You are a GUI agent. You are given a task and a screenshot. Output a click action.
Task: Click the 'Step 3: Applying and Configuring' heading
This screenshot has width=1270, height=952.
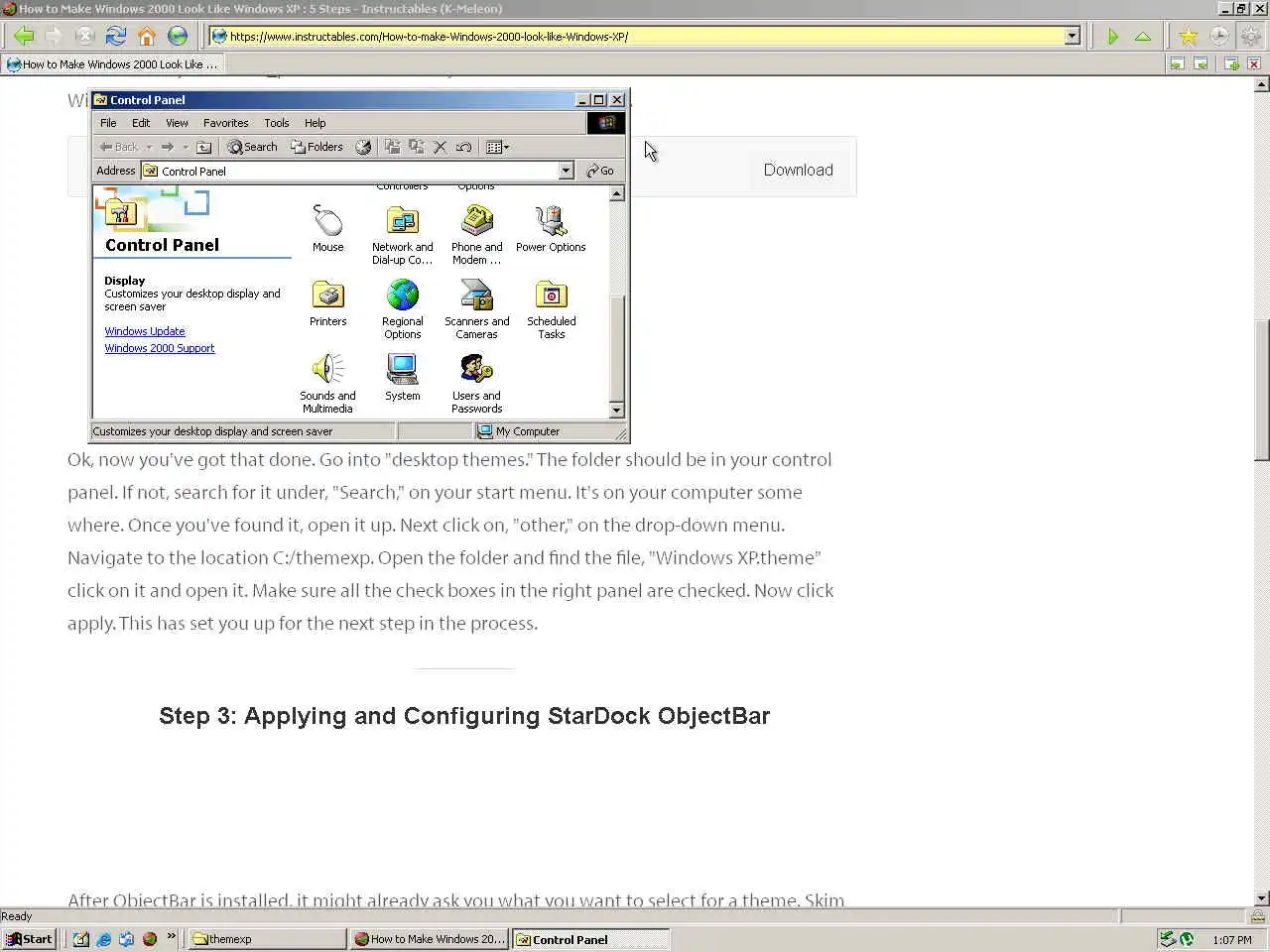pyautogui.click(x=464, y=716)
